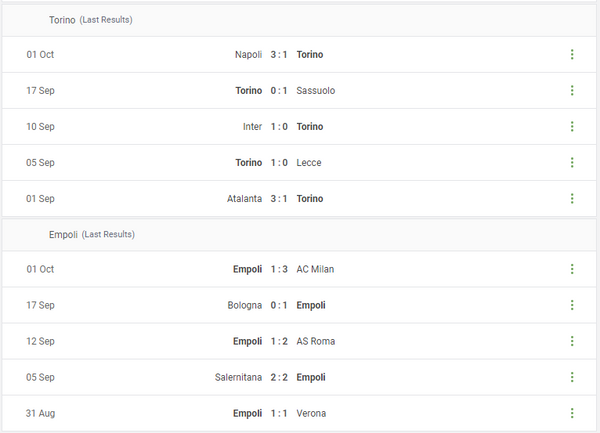
Task: Select Verona team name
Action: click(x=311, y=413)
